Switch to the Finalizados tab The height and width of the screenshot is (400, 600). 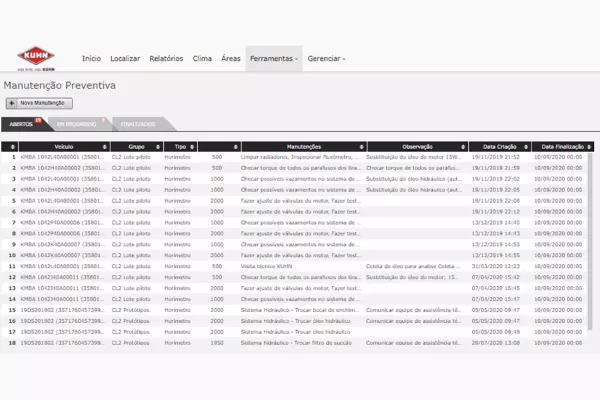point(137,124)
